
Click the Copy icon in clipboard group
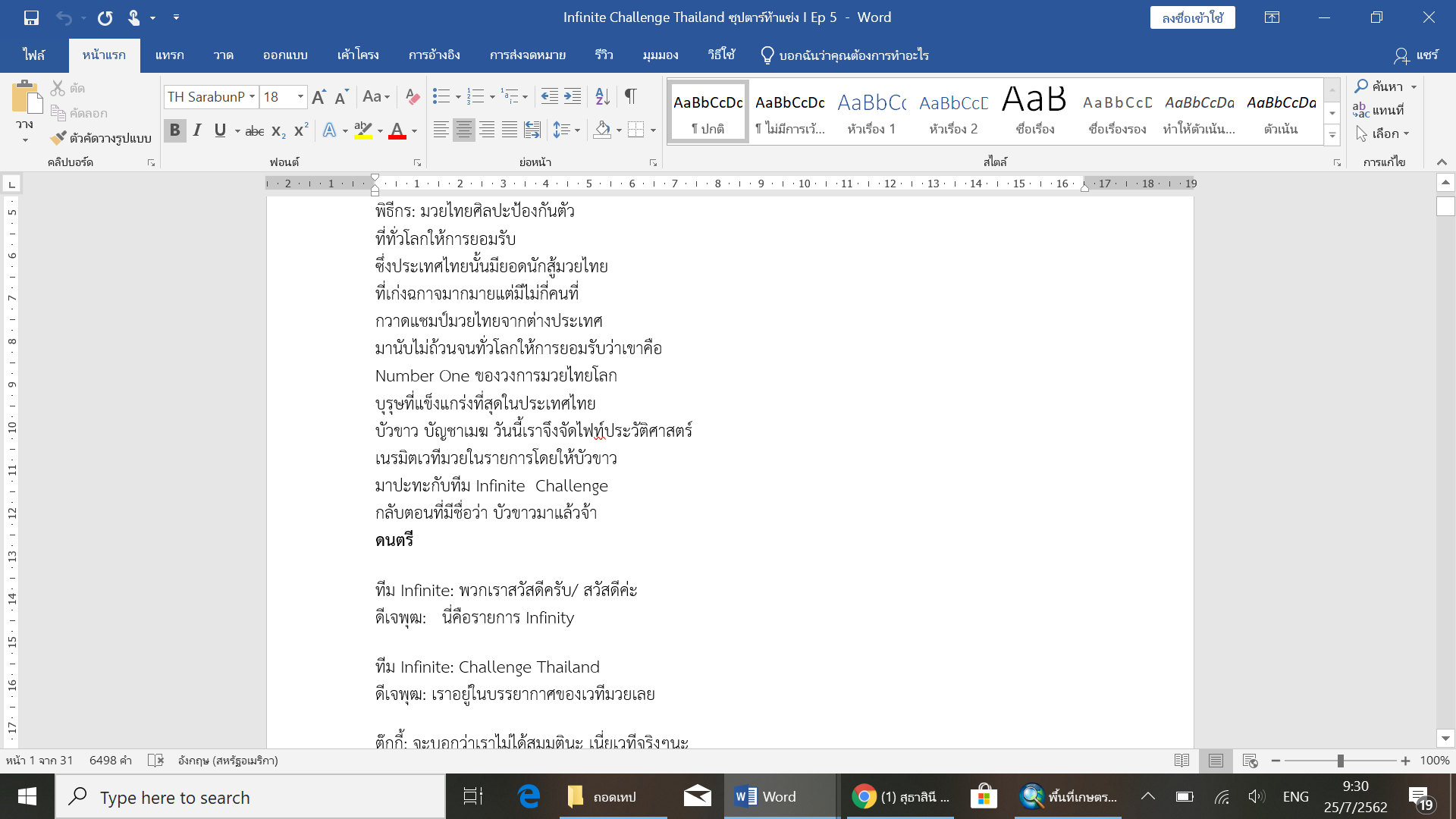tap(58, 113)
